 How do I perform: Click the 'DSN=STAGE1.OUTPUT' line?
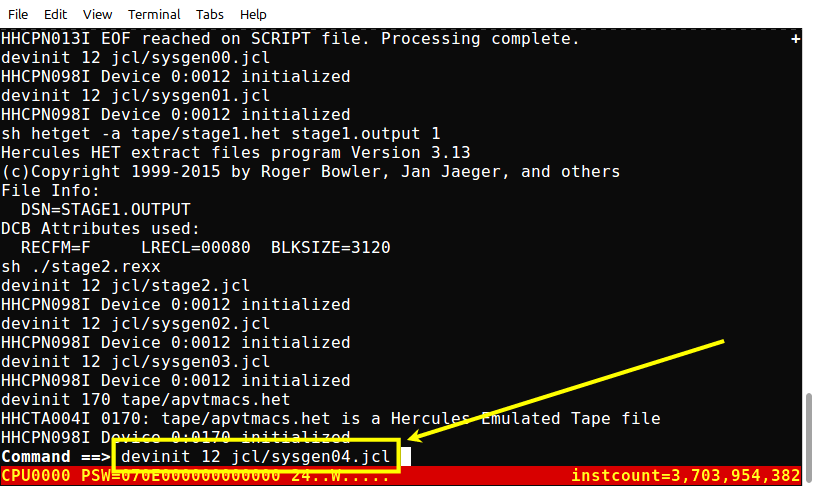pyautogui.click(x=106, y=209)
